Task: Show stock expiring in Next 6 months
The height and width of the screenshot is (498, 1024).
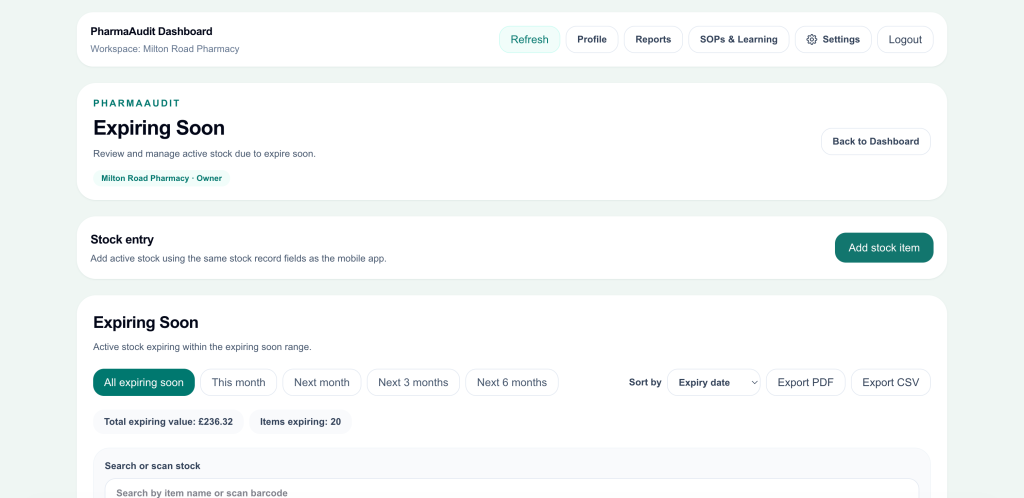Action: pyautogui.click(x=512, y=382)
